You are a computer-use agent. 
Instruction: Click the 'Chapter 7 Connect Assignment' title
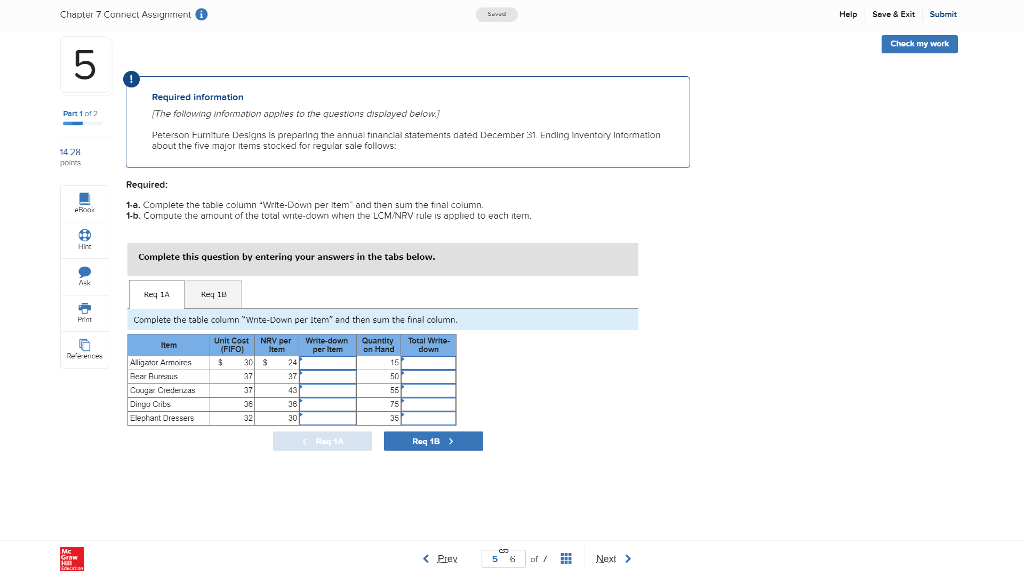coord(125,14)
